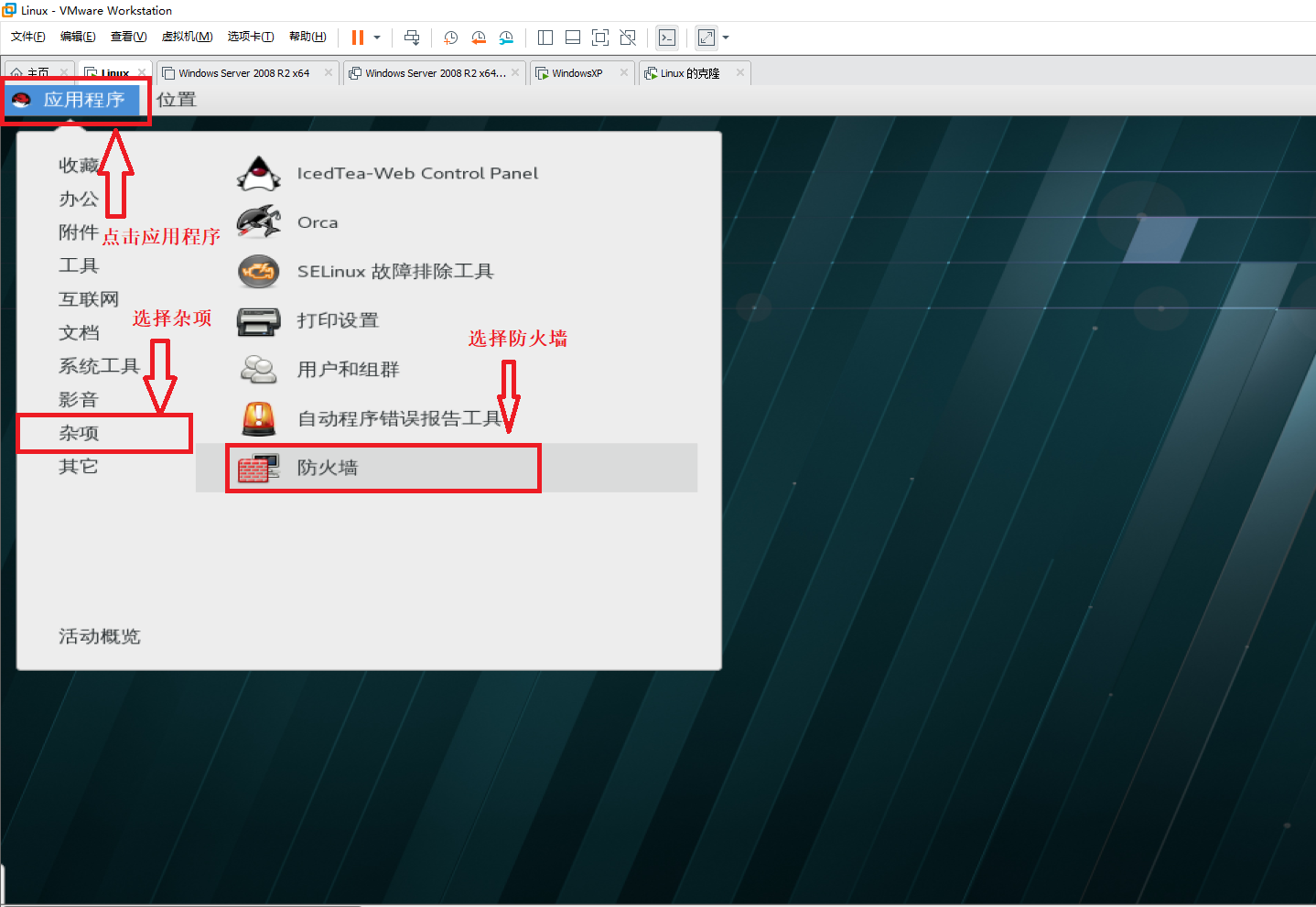This screenshot has height=907, width=1316.
Task: Open Orca via its whale icon
Action: pyautogui.click(x=259, y=222)
